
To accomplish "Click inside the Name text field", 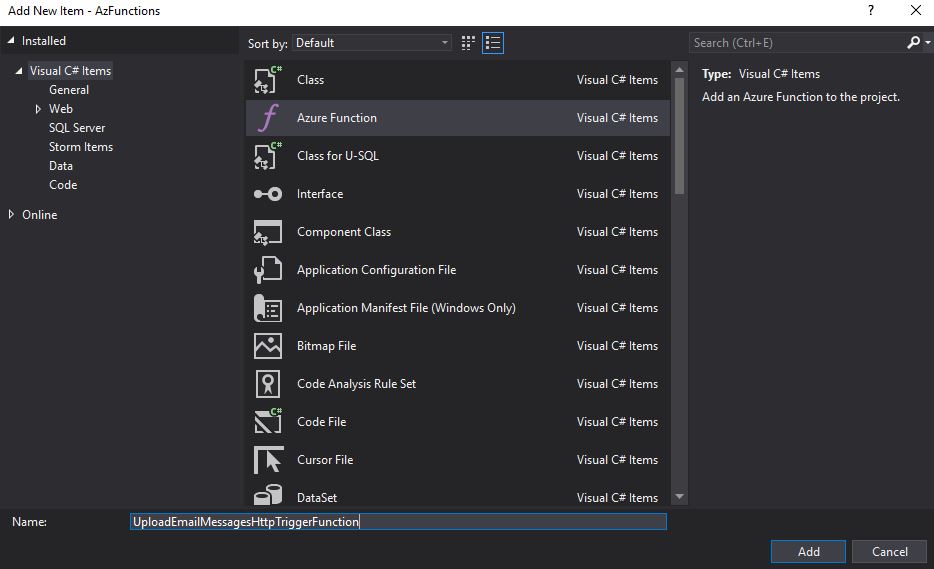I will 398,522.
